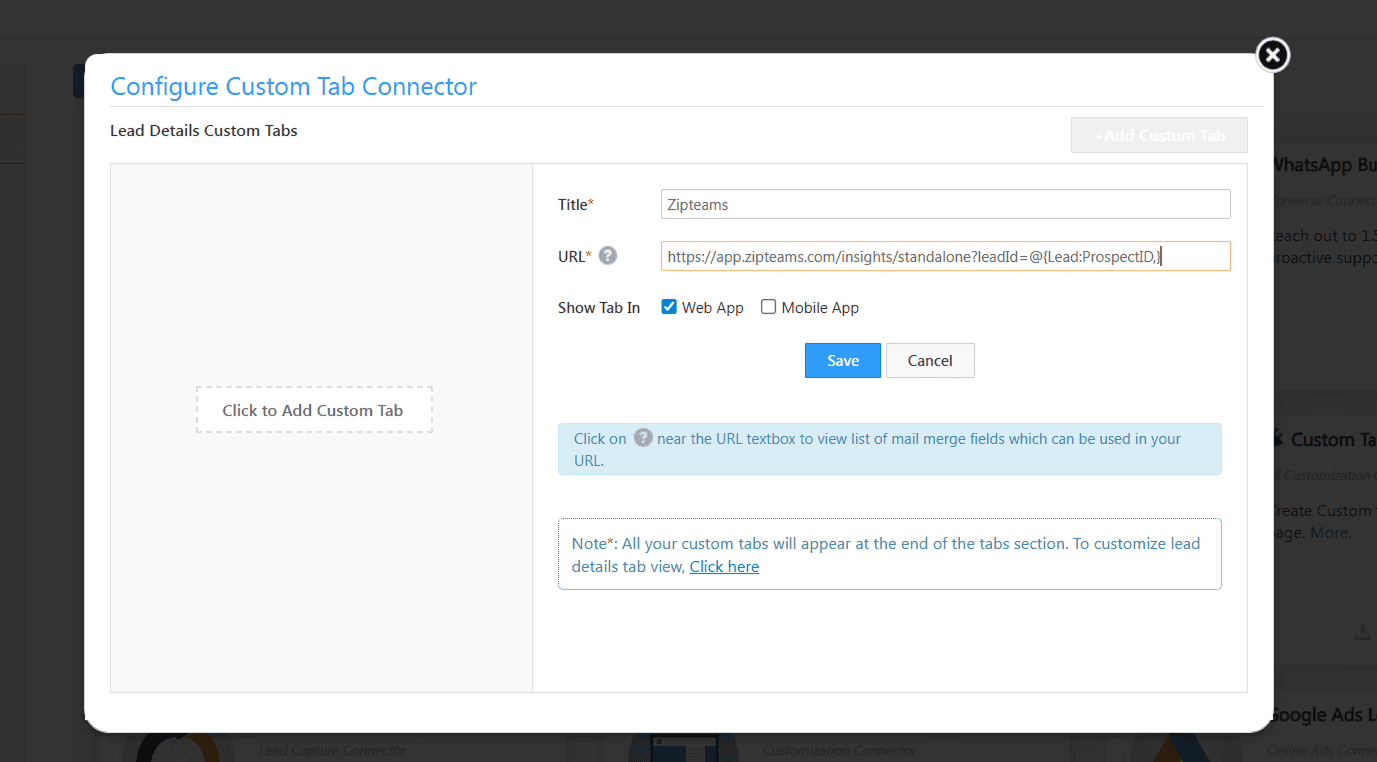Screen dimensions: 1377x762
Task: Open the 'More.' link in the background card
Action: 1330,533
